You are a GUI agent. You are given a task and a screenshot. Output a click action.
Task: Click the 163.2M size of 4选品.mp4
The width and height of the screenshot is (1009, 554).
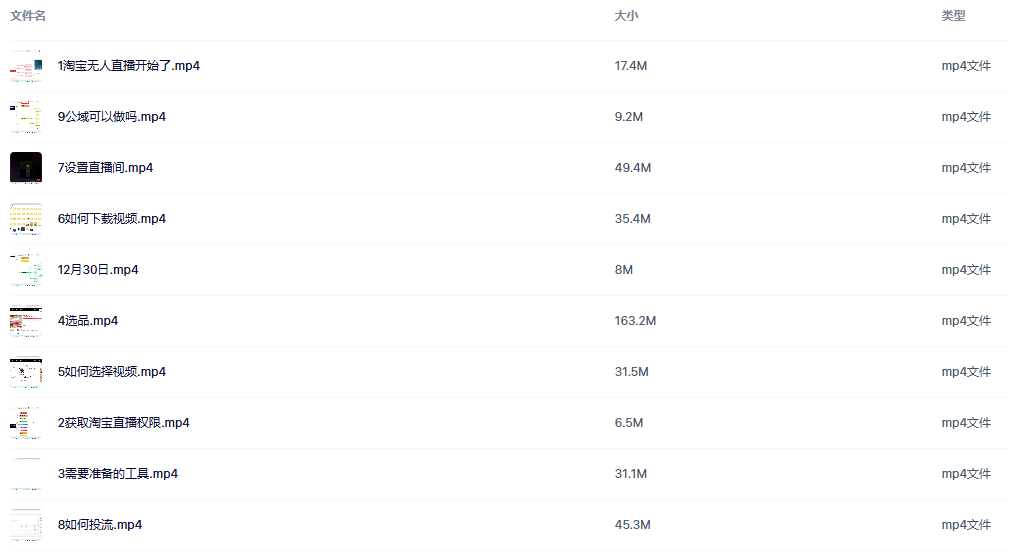(x=635, y=321)
